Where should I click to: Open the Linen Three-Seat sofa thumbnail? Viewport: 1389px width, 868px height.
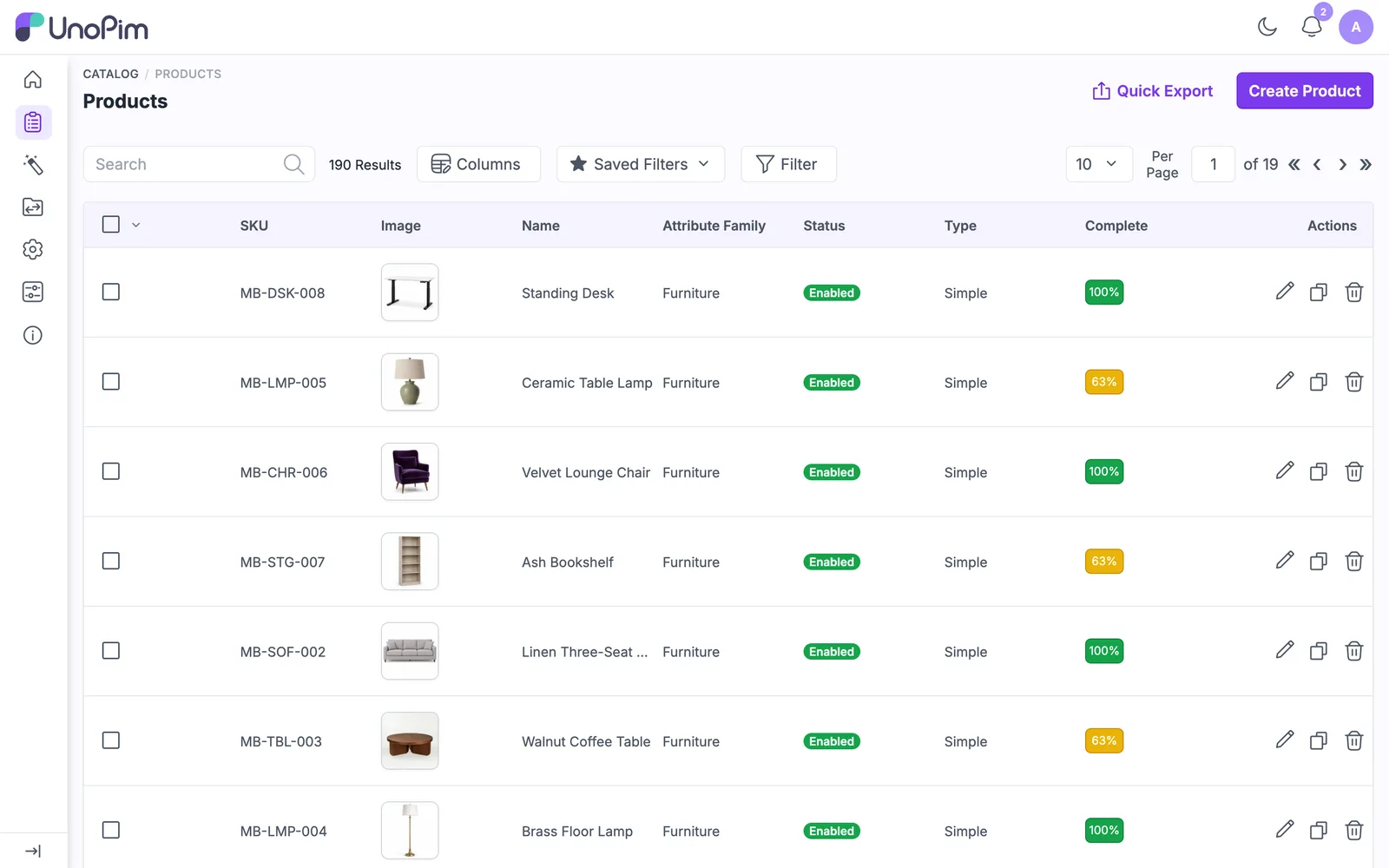point(410,651)
